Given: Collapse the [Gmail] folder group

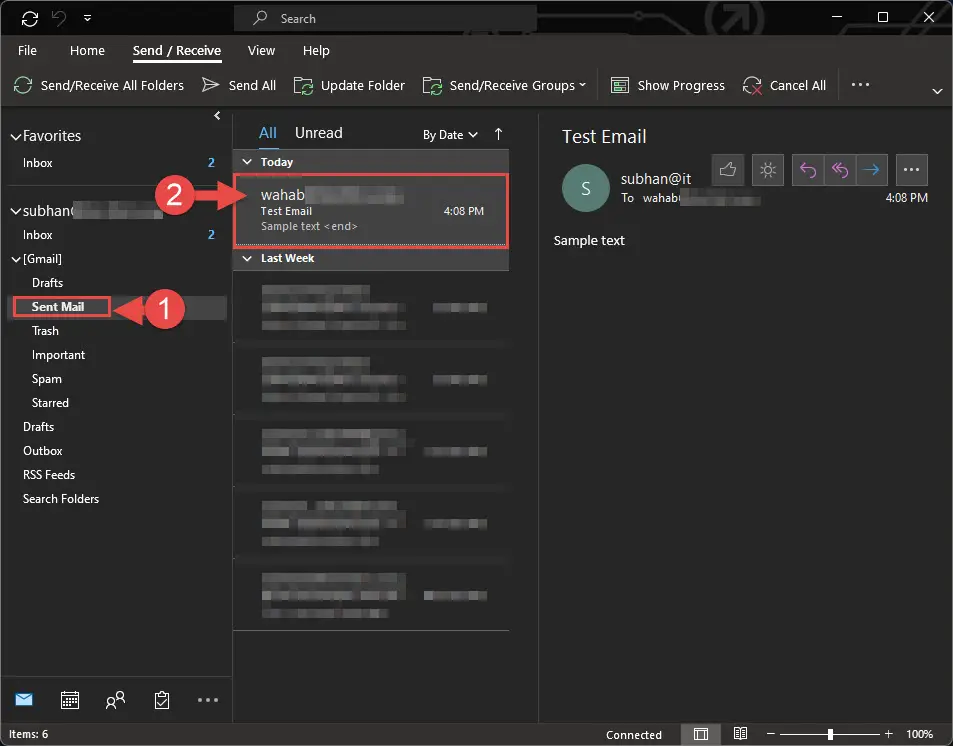Looking at the screenshot, I should pos(16,260).
